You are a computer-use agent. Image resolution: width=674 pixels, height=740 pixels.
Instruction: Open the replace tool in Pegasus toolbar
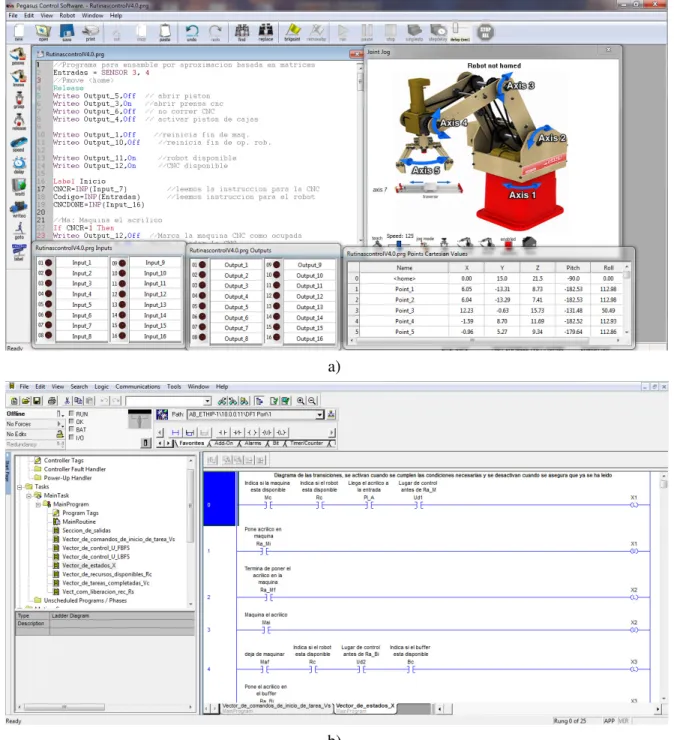tap(266, 32)
